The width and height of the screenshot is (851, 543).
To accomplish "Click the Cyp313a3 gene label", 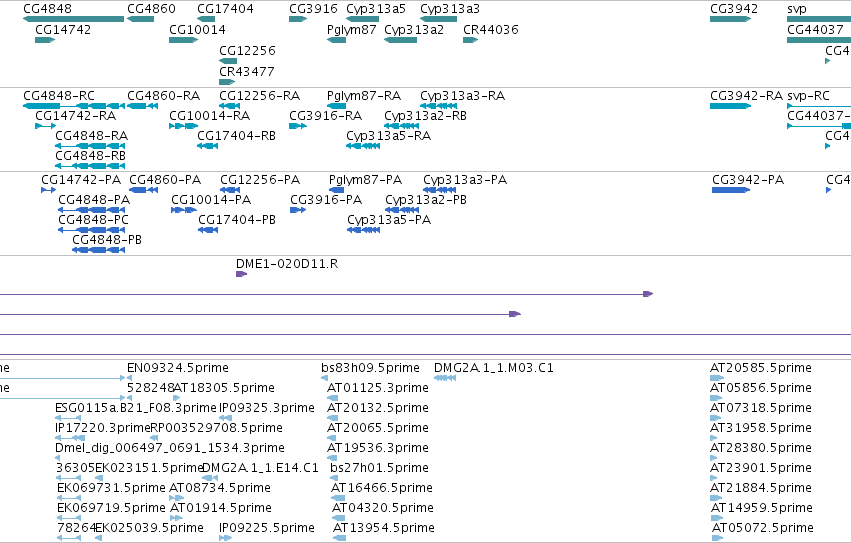I will [x=450, y=9].
